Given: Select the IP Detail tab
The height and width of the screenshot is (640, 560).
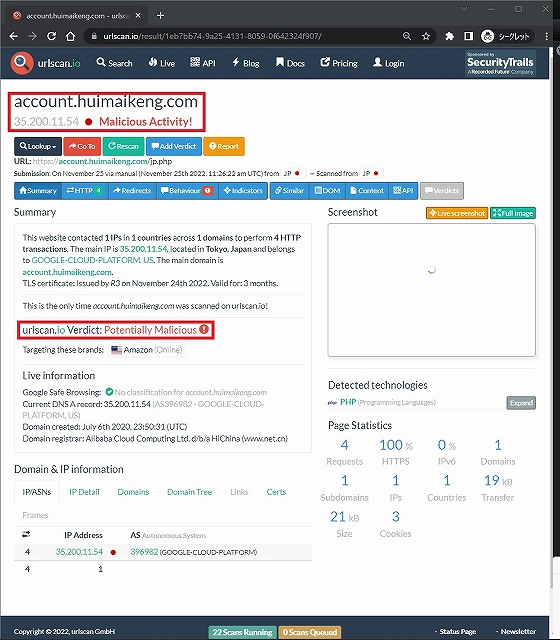Looking at the screenshot, I should [84, 492].
